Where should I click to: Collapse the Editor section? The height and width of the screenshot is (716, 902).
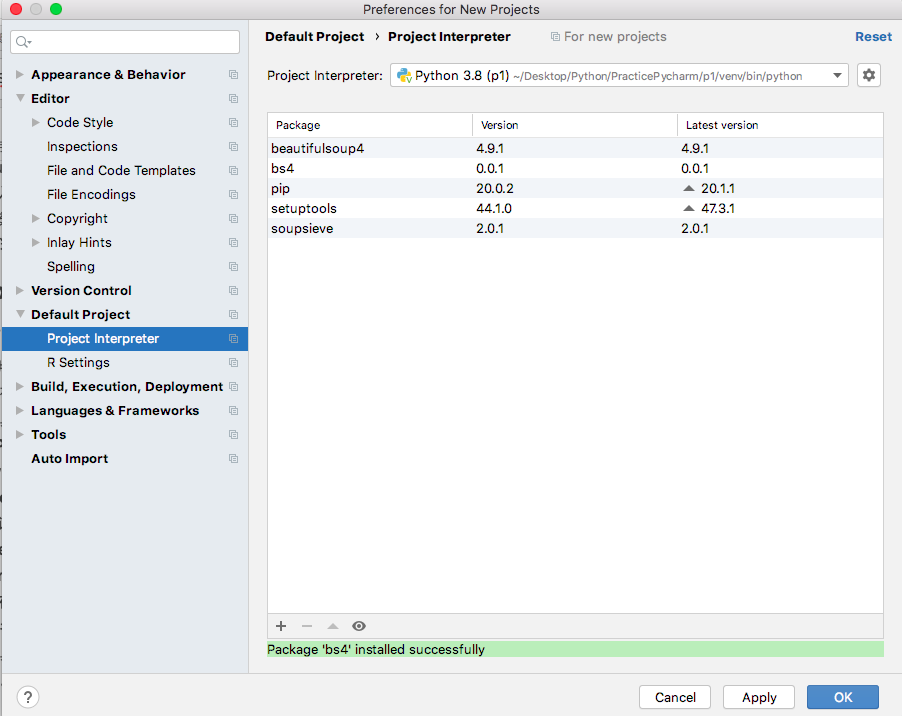pos(20,98)
